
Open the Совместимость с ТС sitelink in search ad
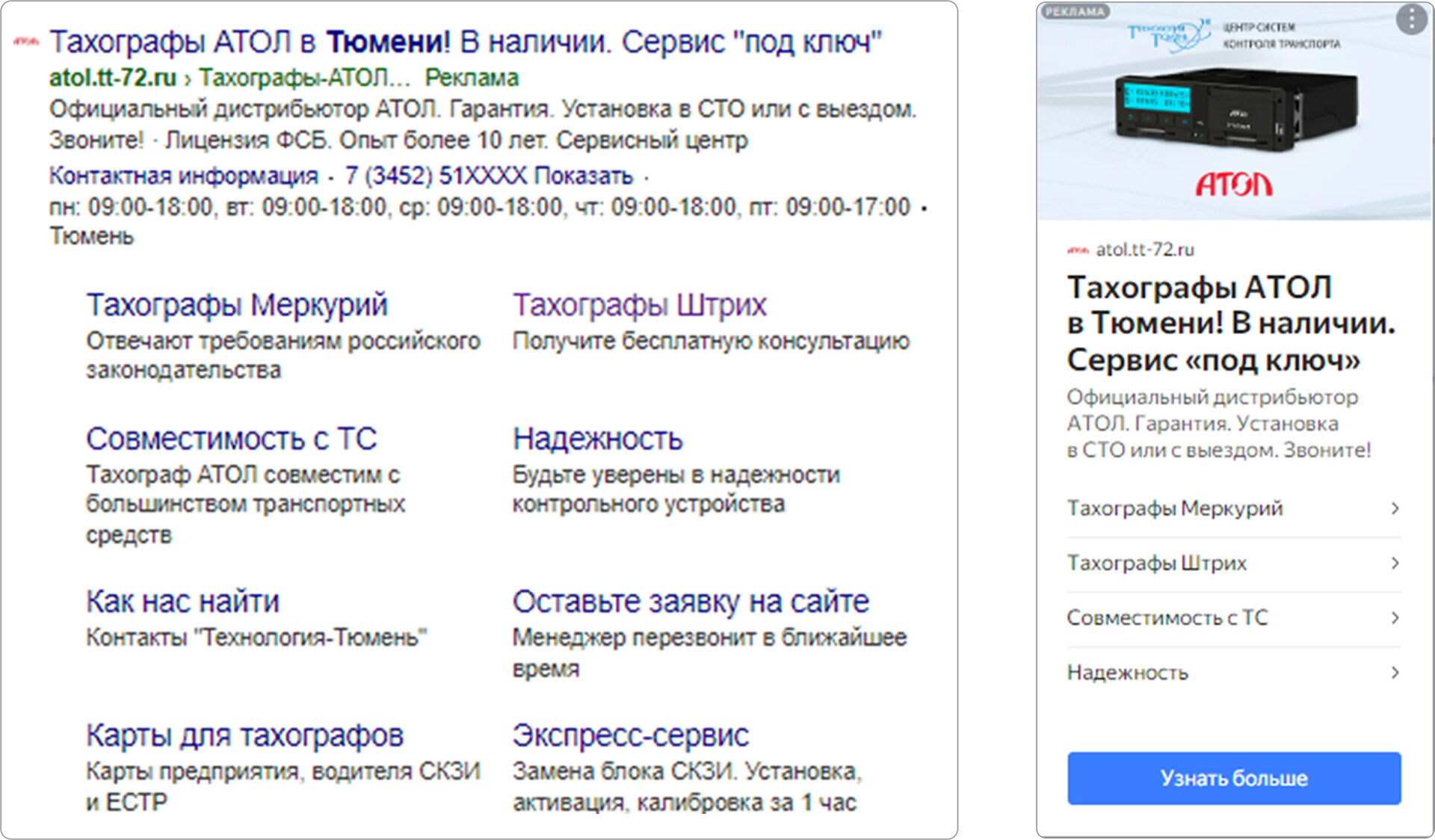pyautogui.click(x=232, y=439)
